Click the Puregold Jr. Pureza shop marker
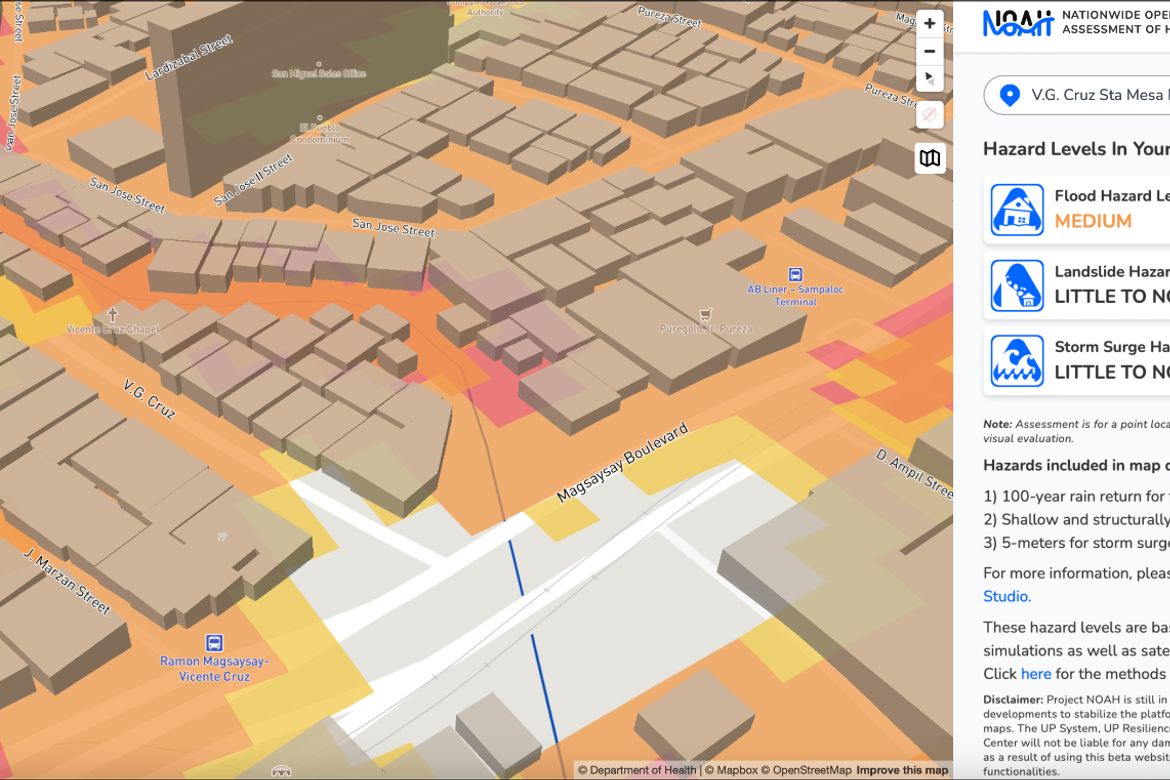1170x780 pixels. 705,314
